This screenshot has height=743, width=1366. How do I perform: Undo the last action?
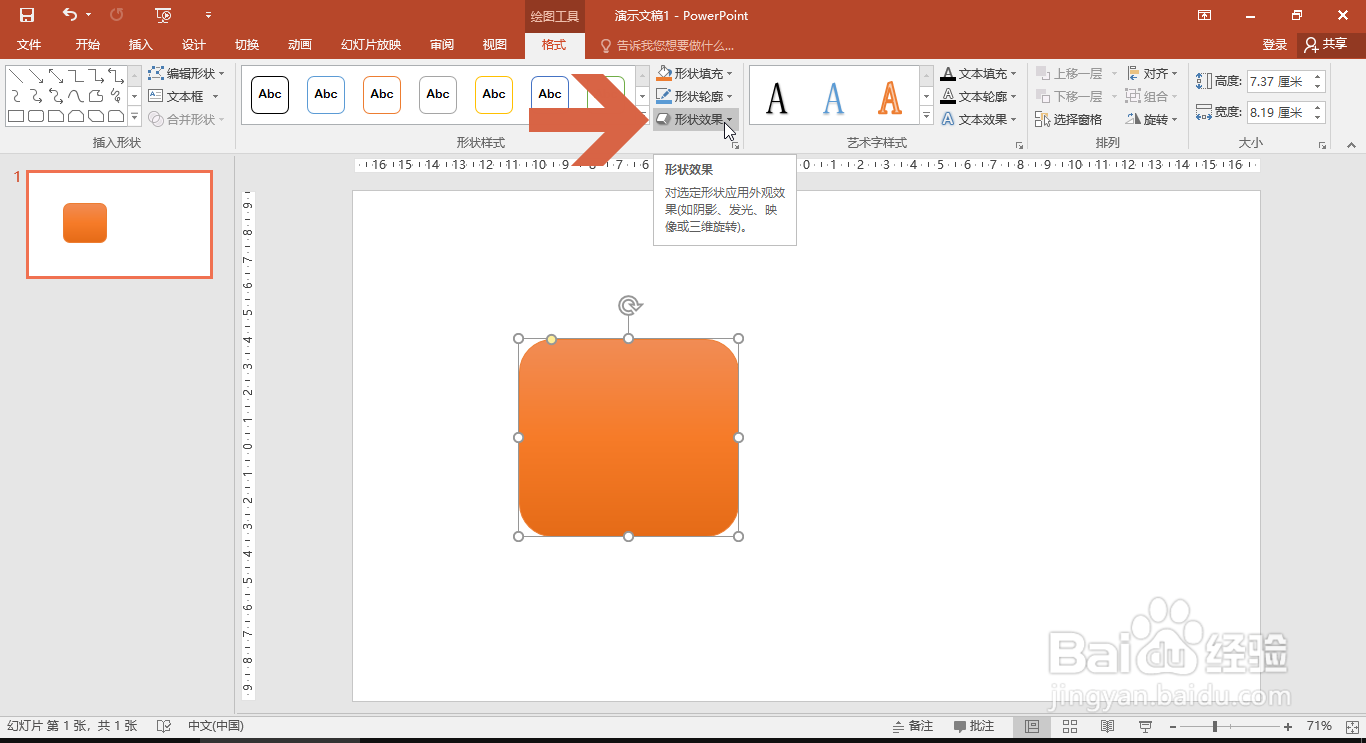pyautogui.click(x=69, y=15)
